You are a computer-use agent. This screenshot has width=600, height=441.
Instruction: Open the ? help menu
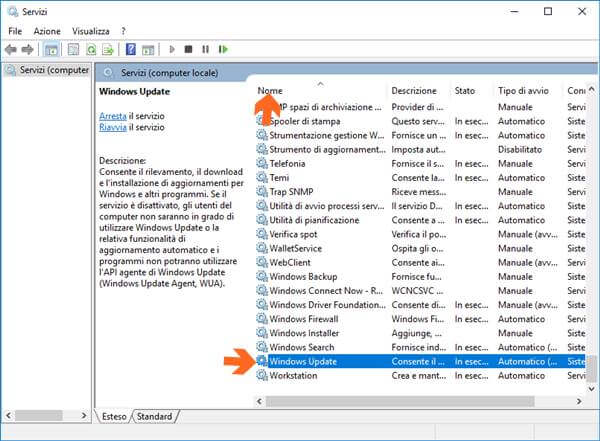(123, 31)
